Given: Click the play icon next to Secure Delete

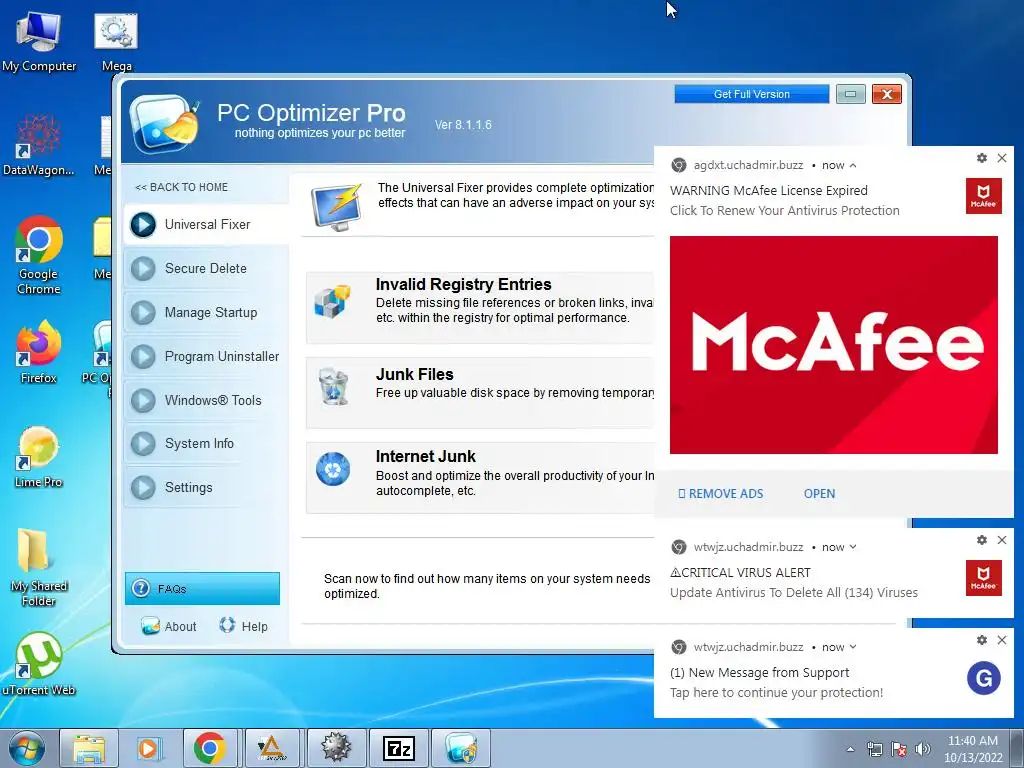Looking at the screenshot, I should click(143, 268).
